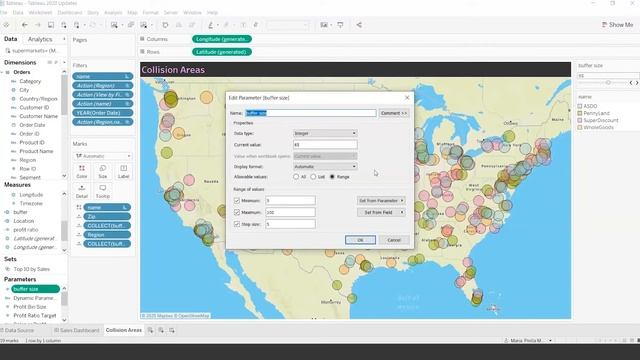Click the New Dashboard tab icon
The height and width of the screenshot is (360, 640).
point(161,330)
